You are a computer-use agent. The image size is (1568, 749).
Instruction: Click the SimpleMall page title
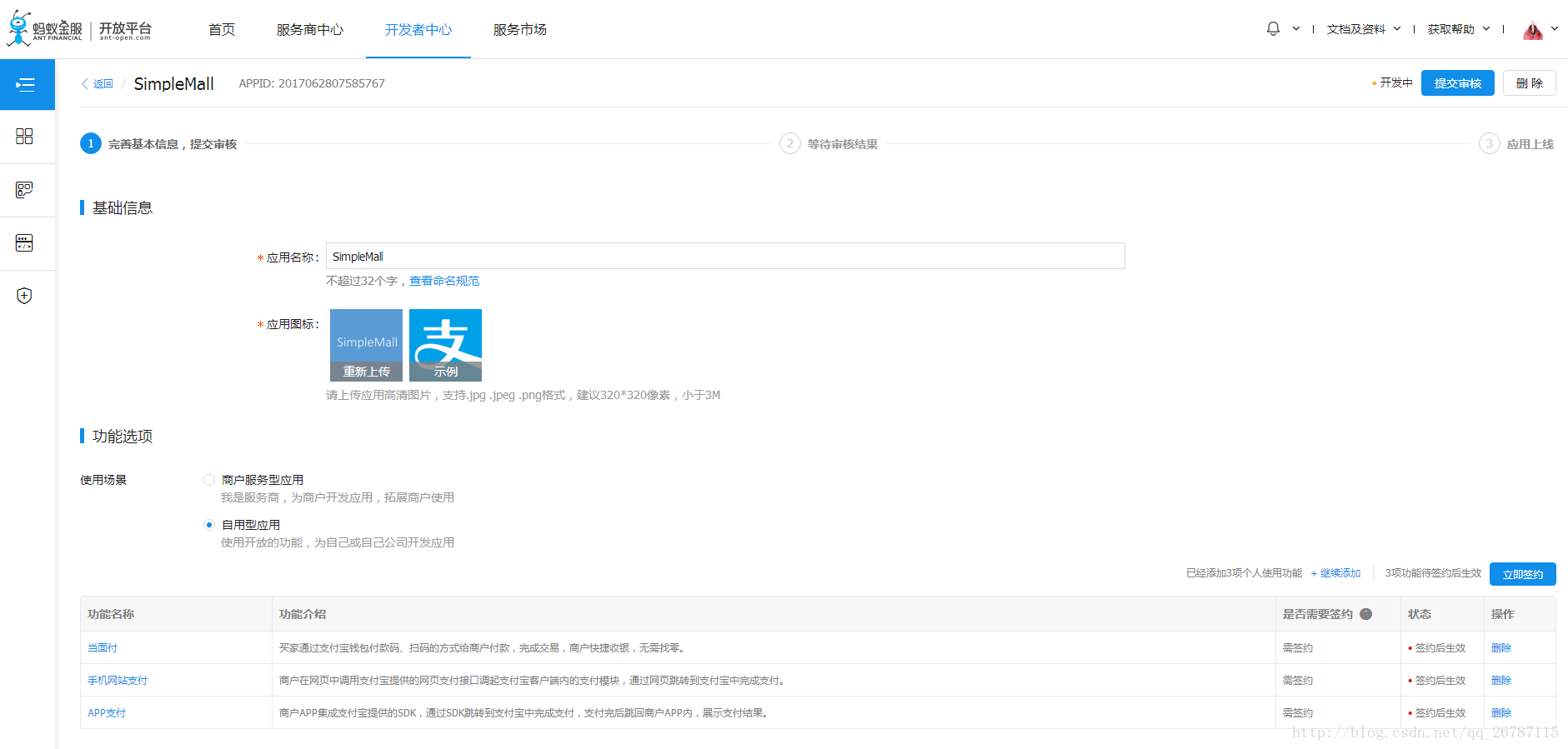pos(174,83)
